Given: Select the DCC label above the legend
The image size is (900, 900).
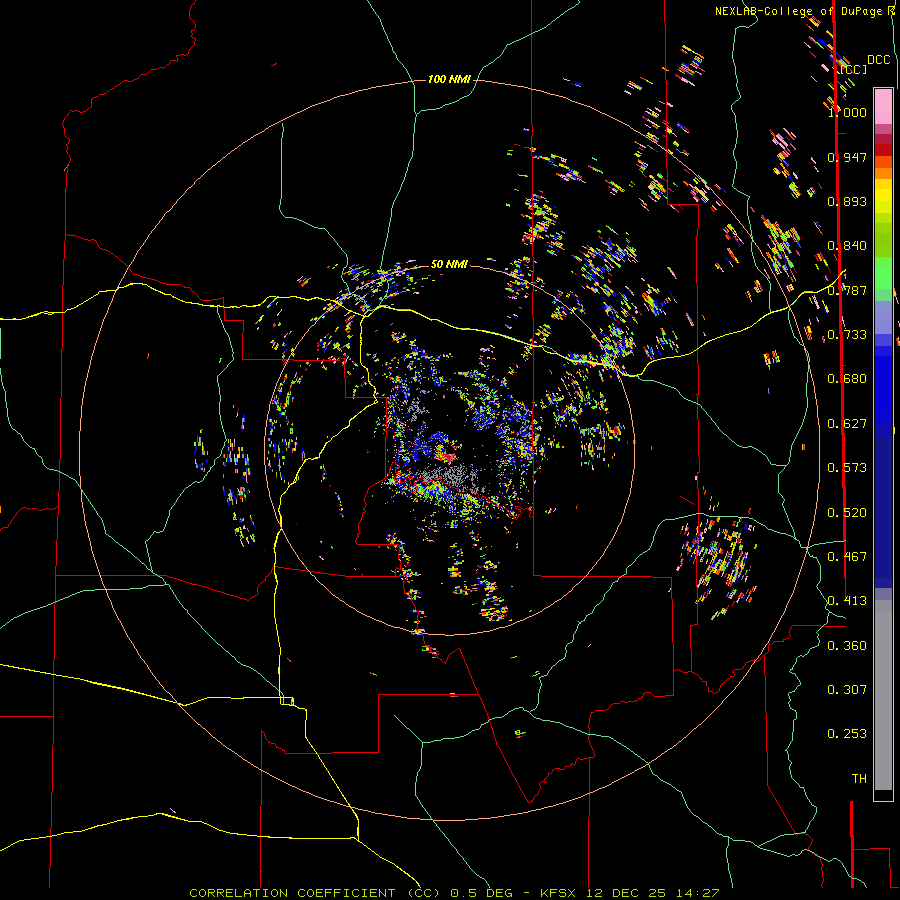Looking at the screenshot, I should [x=878, y=60].
